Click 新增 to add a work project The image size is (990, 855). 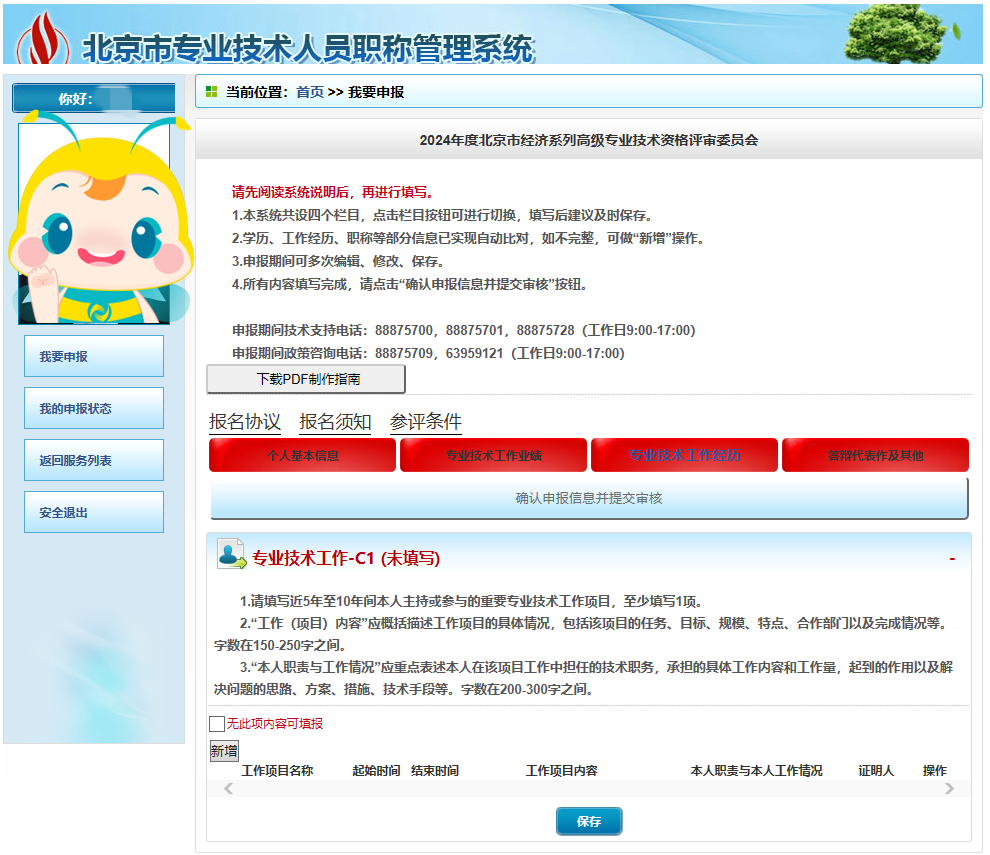point(225,749)
